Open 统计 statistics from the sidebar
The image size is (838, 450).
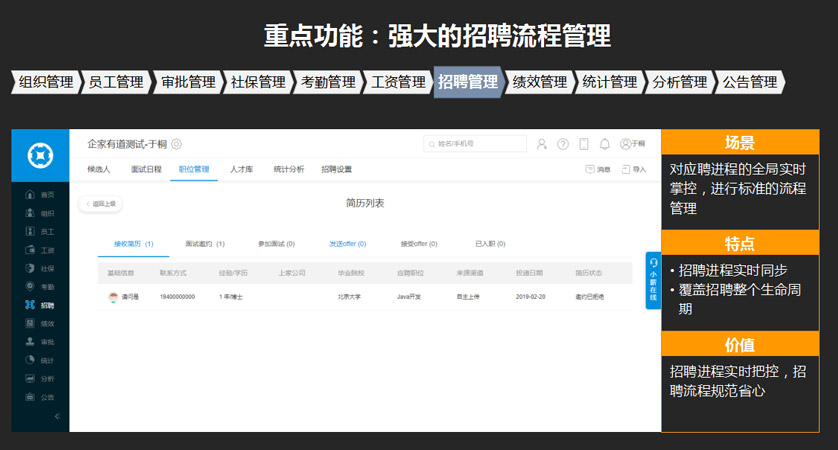40,360
